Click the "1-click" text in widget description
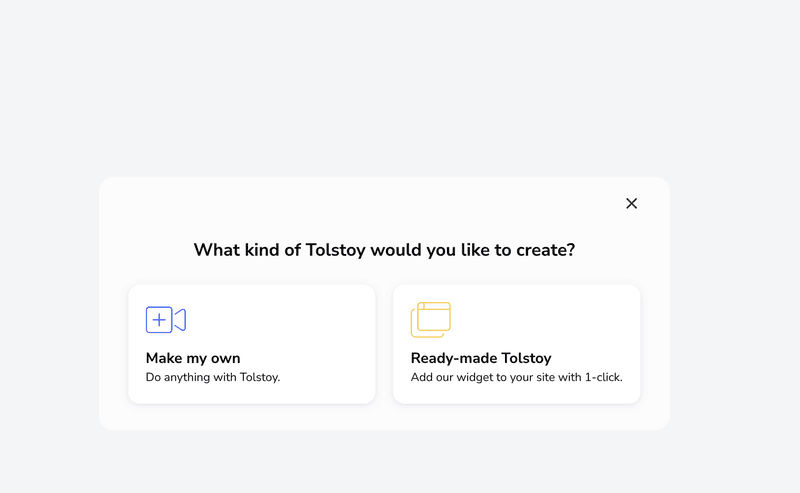The height and width of the screenshot is (493, 800). coord(603,378)
